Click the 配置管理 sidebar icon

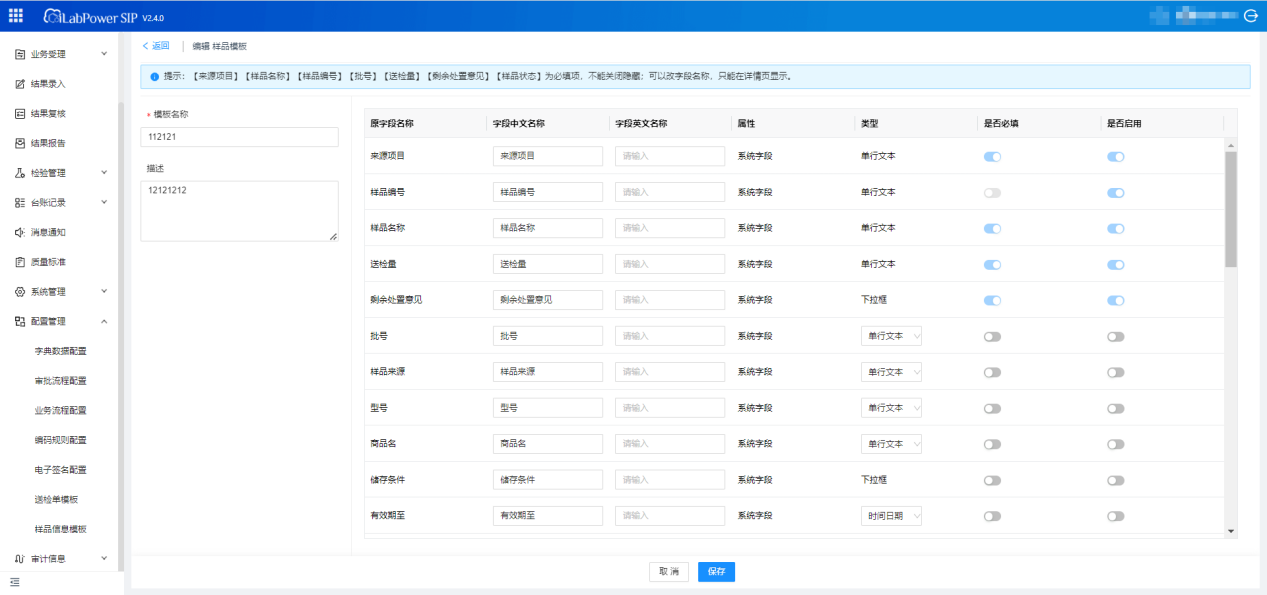(20, 322)
